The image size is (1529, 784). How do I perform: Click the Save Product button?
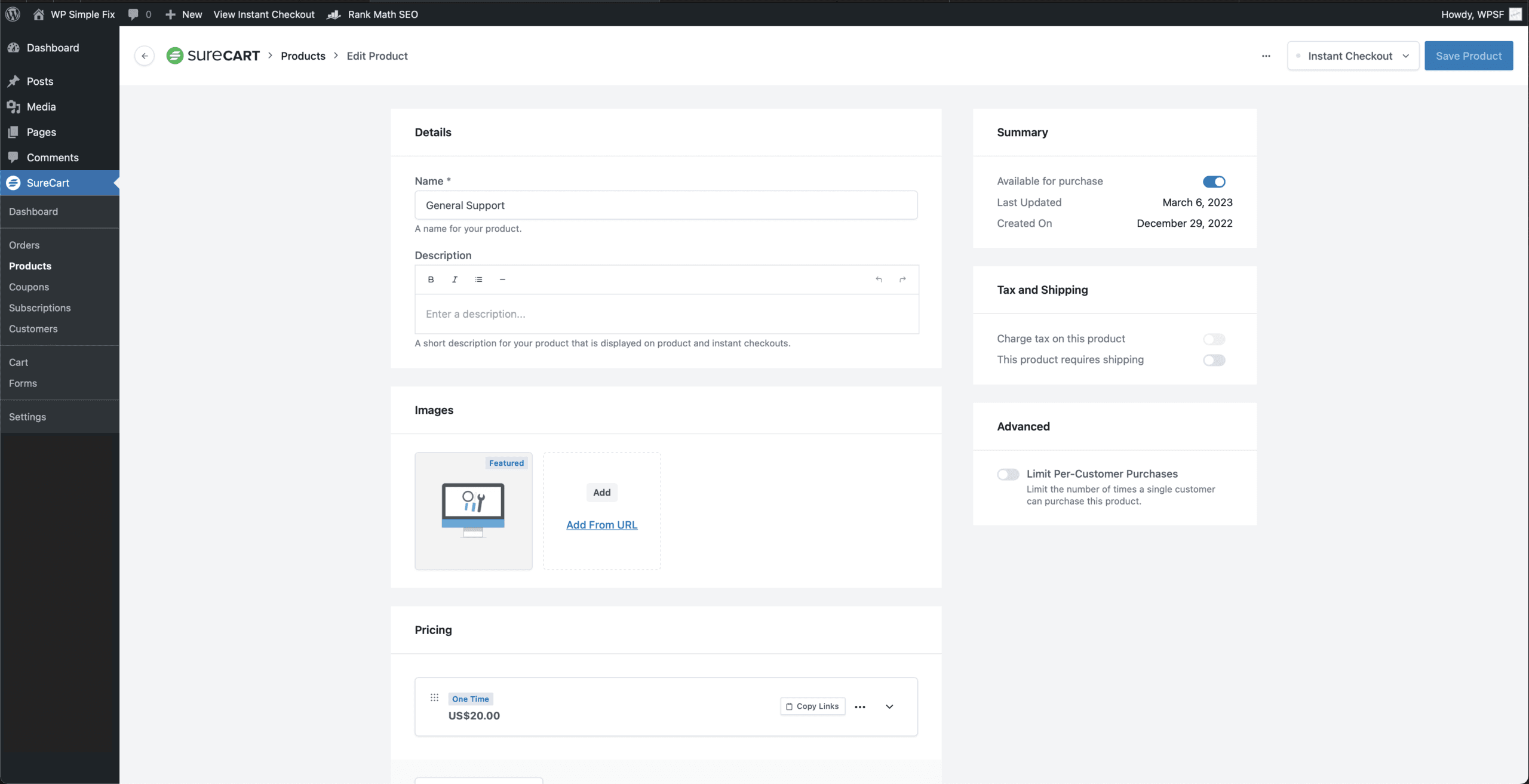1469,56
